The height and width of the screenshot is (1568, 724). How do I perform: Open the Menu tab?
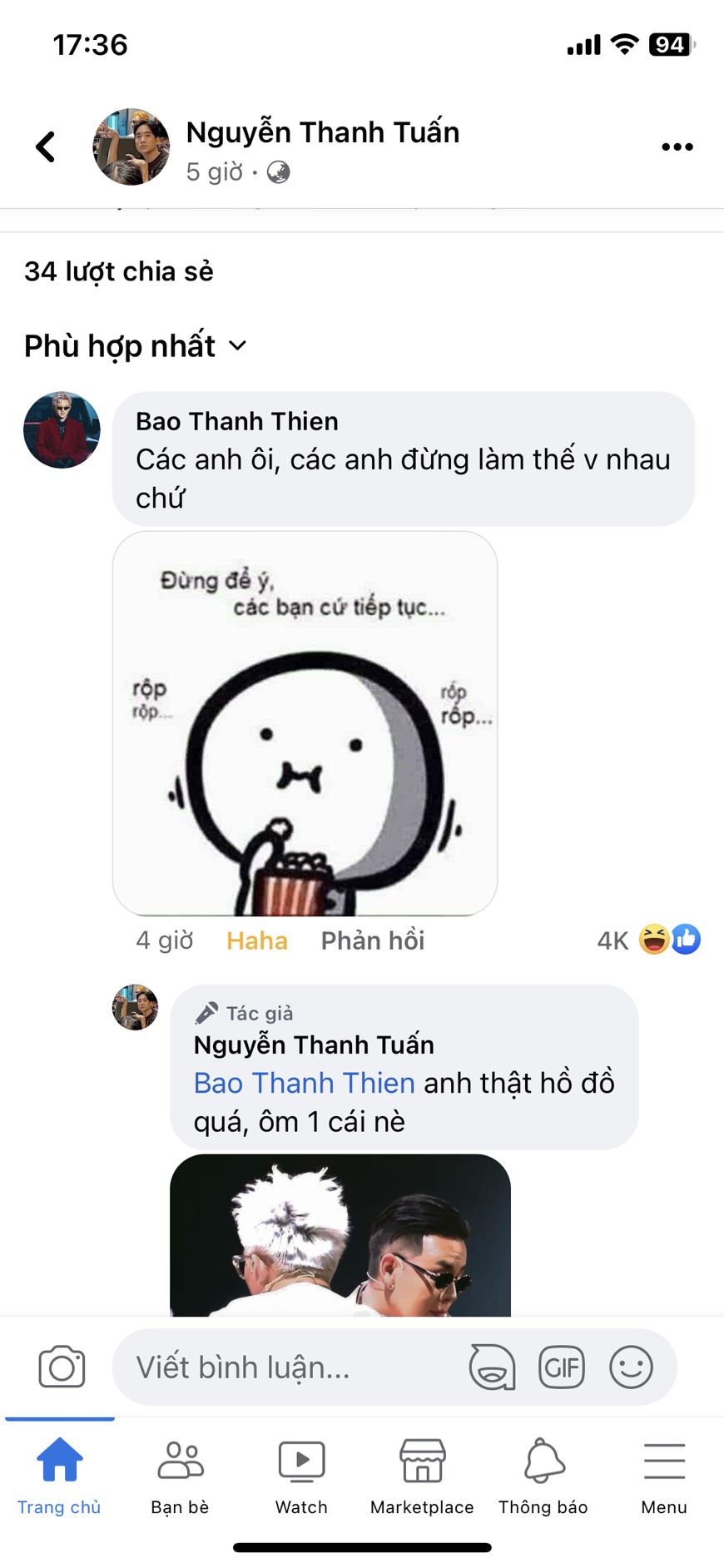[x=664, y=1476]
